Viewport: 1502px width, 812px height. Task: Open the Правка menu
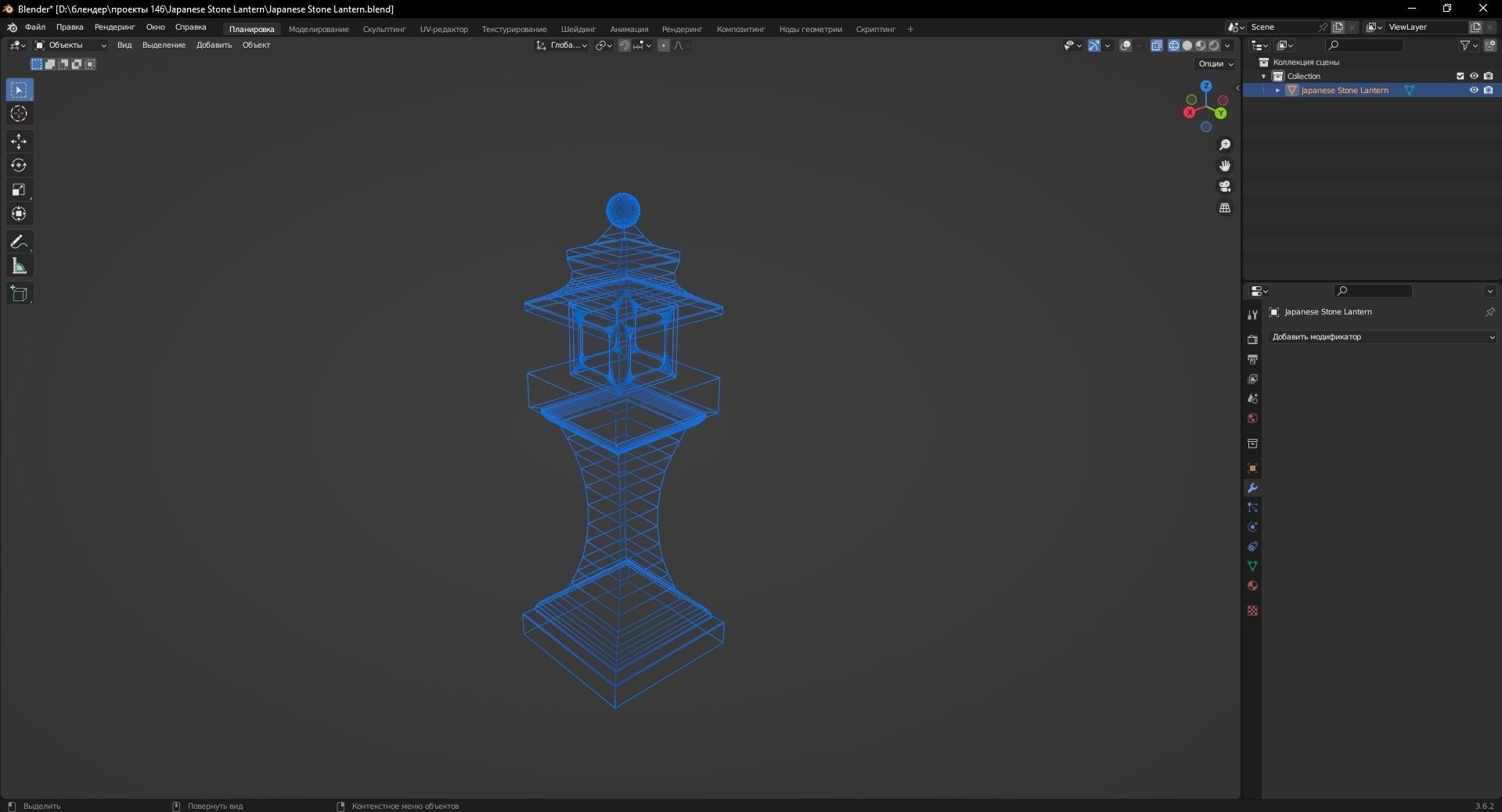point(70,27)
